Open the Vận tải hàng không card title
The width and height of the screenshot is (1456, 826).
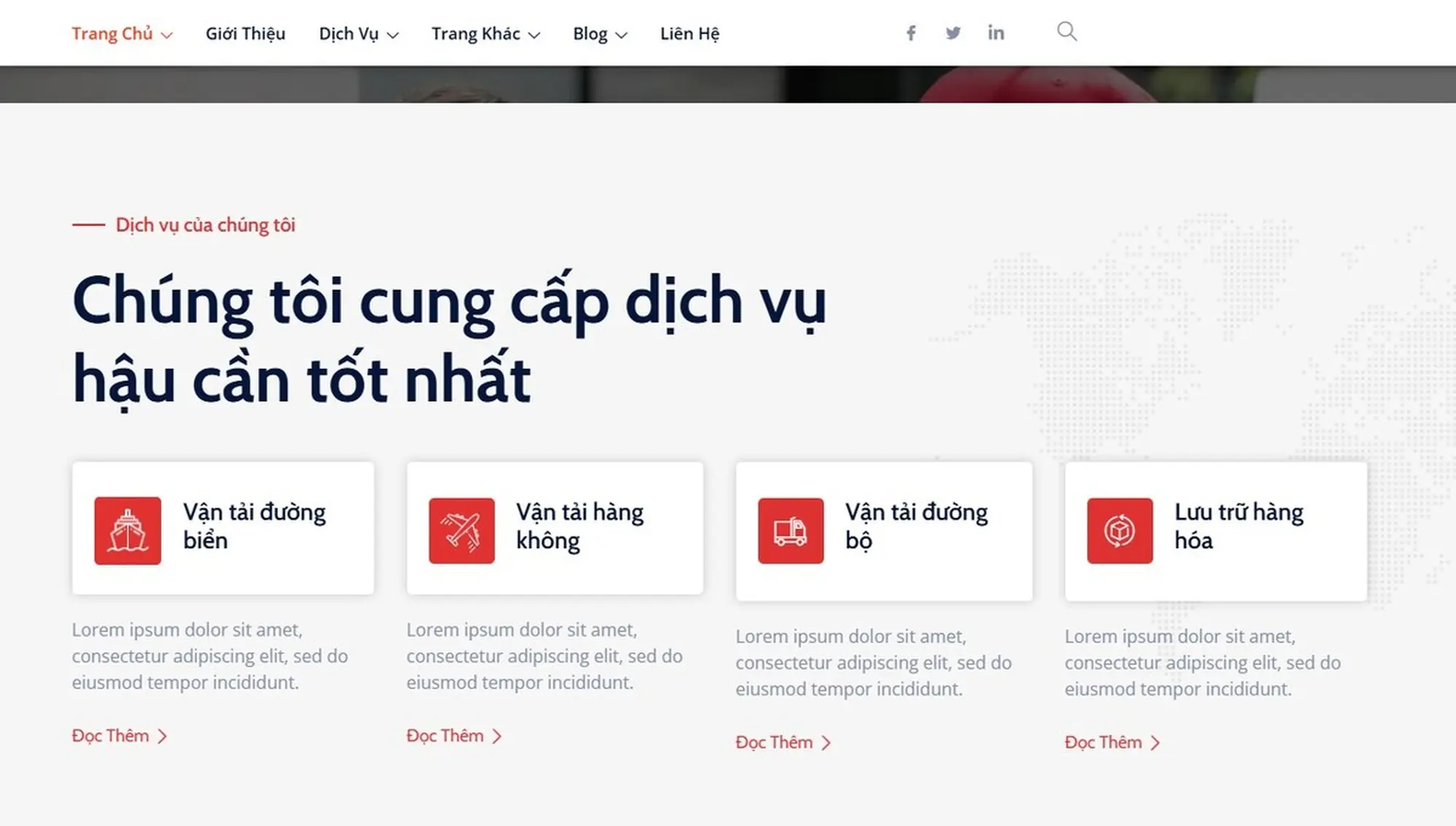tap(579, 526)
